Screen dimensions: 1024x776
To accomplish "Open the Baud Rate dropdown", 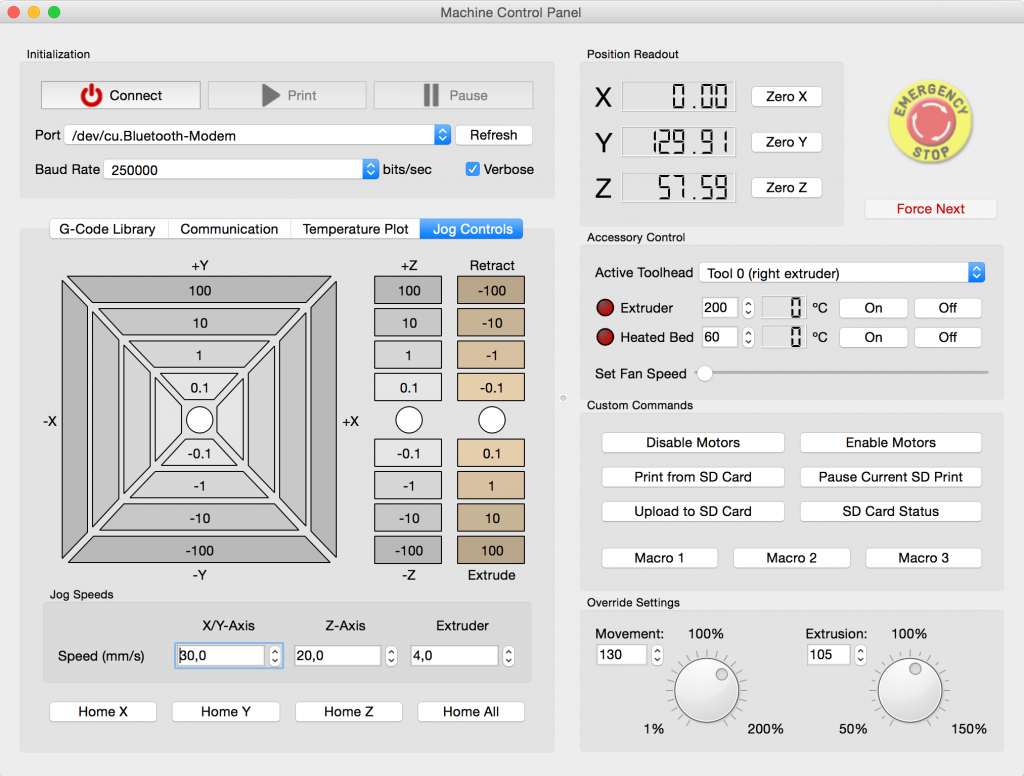I will [x=369, y=169].
